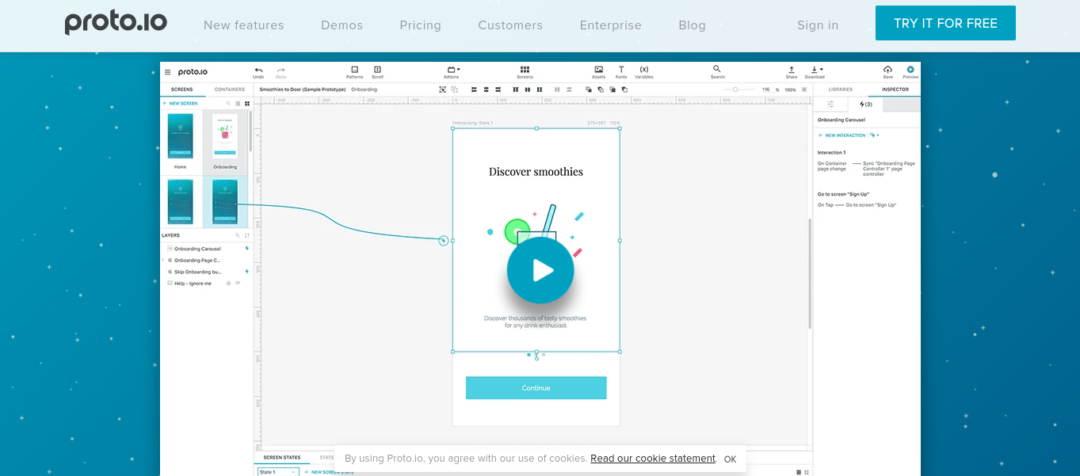
Task: Click the lightning icon on Skip Onboarding layer
Action: (247, 271)
